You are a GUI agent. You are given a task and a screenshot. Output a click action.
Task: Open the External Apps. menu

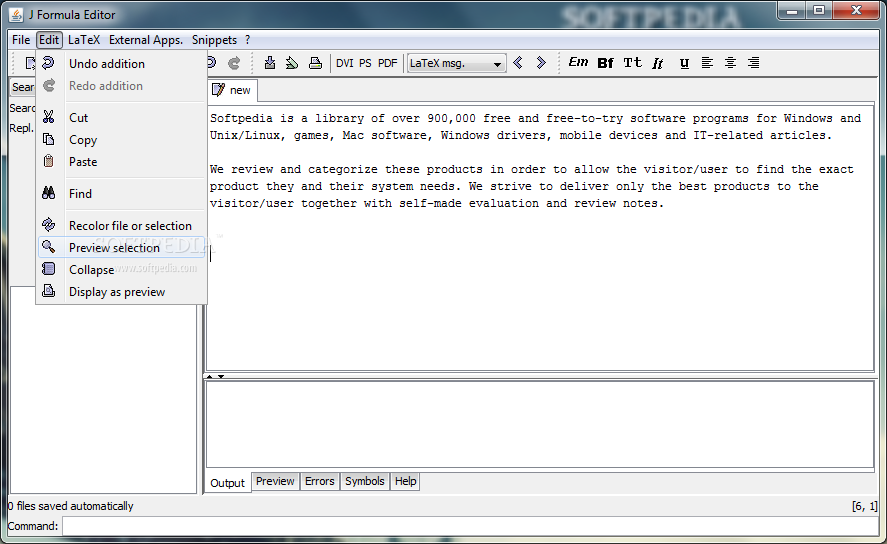(146, 40)
